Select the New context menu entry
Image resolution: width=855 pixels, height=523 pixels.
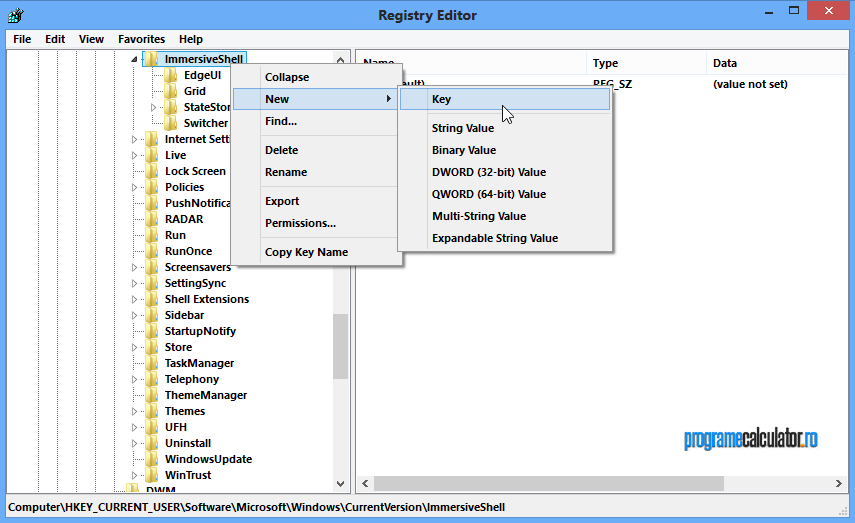pyautogui.click(x=316, y=99)
